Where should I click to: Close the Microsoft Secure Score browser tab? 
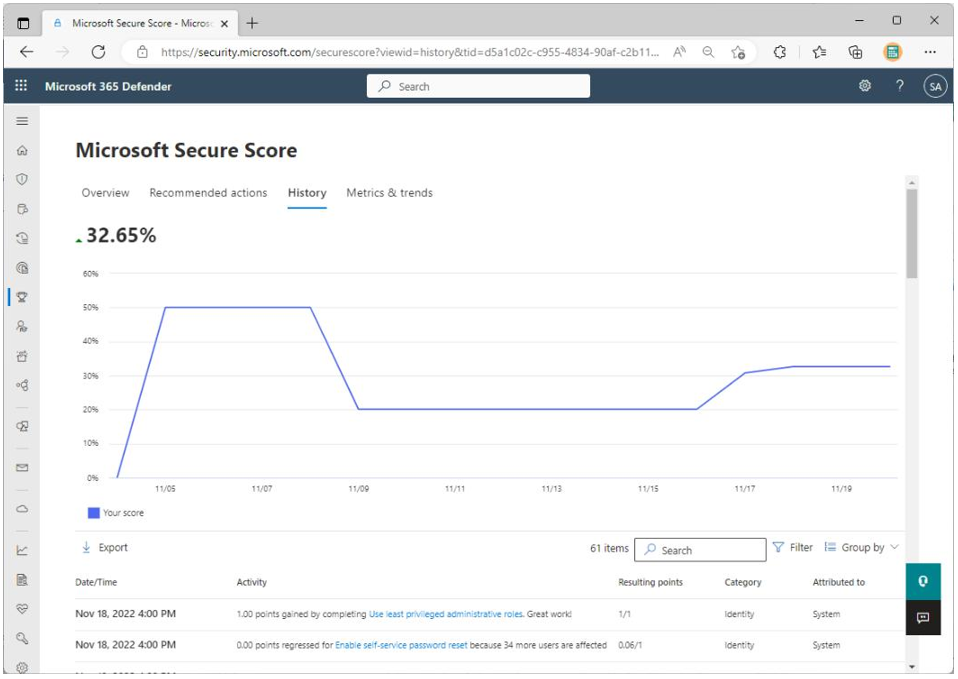click(x=224, y=24)
